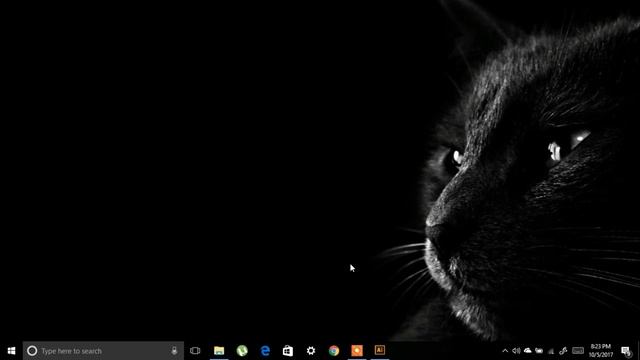Open network signal icon
640x360 pixels.
click(x=551, y=351)
